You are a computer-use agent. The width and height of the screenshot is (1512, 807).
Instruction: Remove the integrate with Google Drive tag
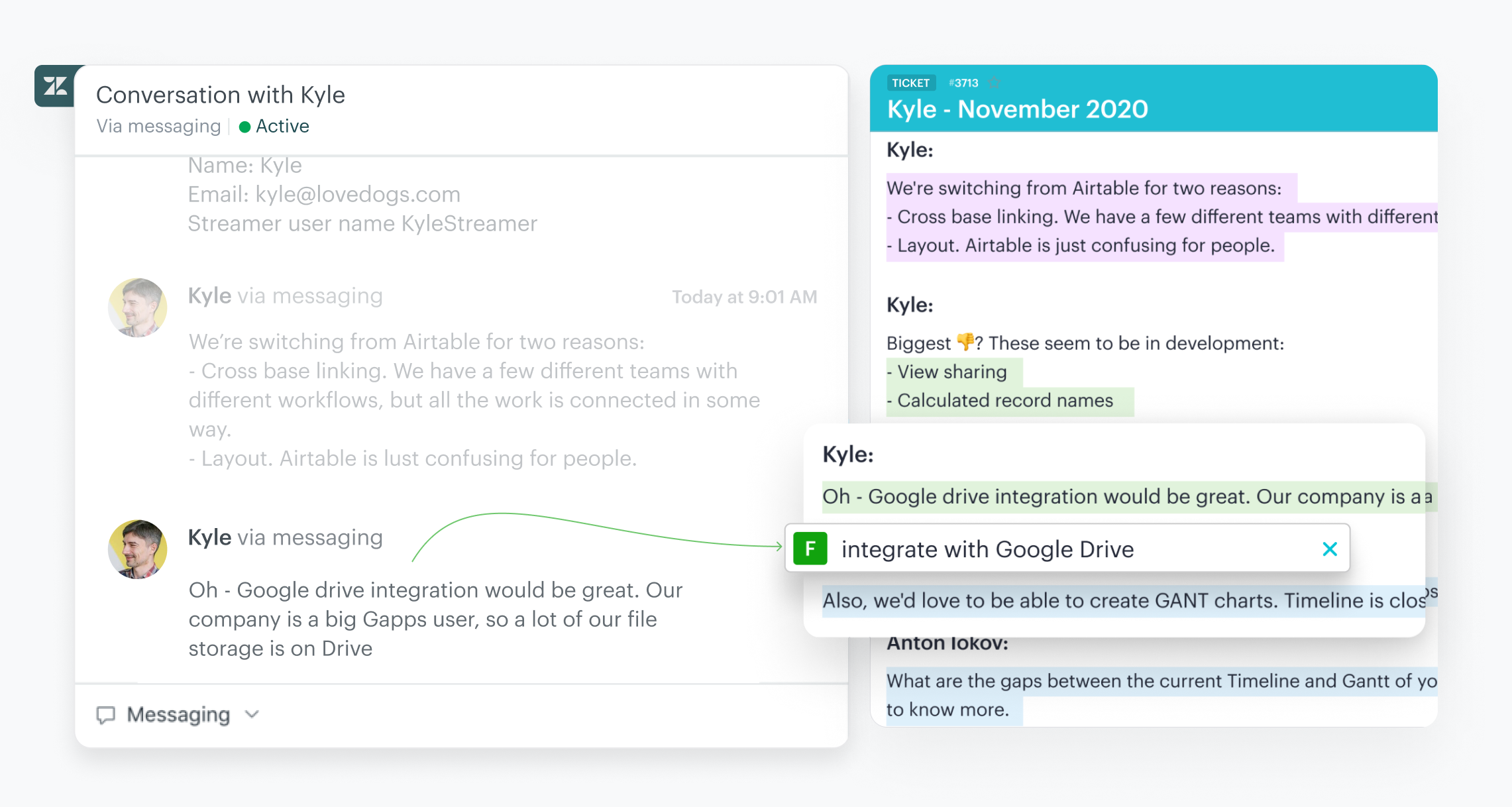pos(1330,549)
